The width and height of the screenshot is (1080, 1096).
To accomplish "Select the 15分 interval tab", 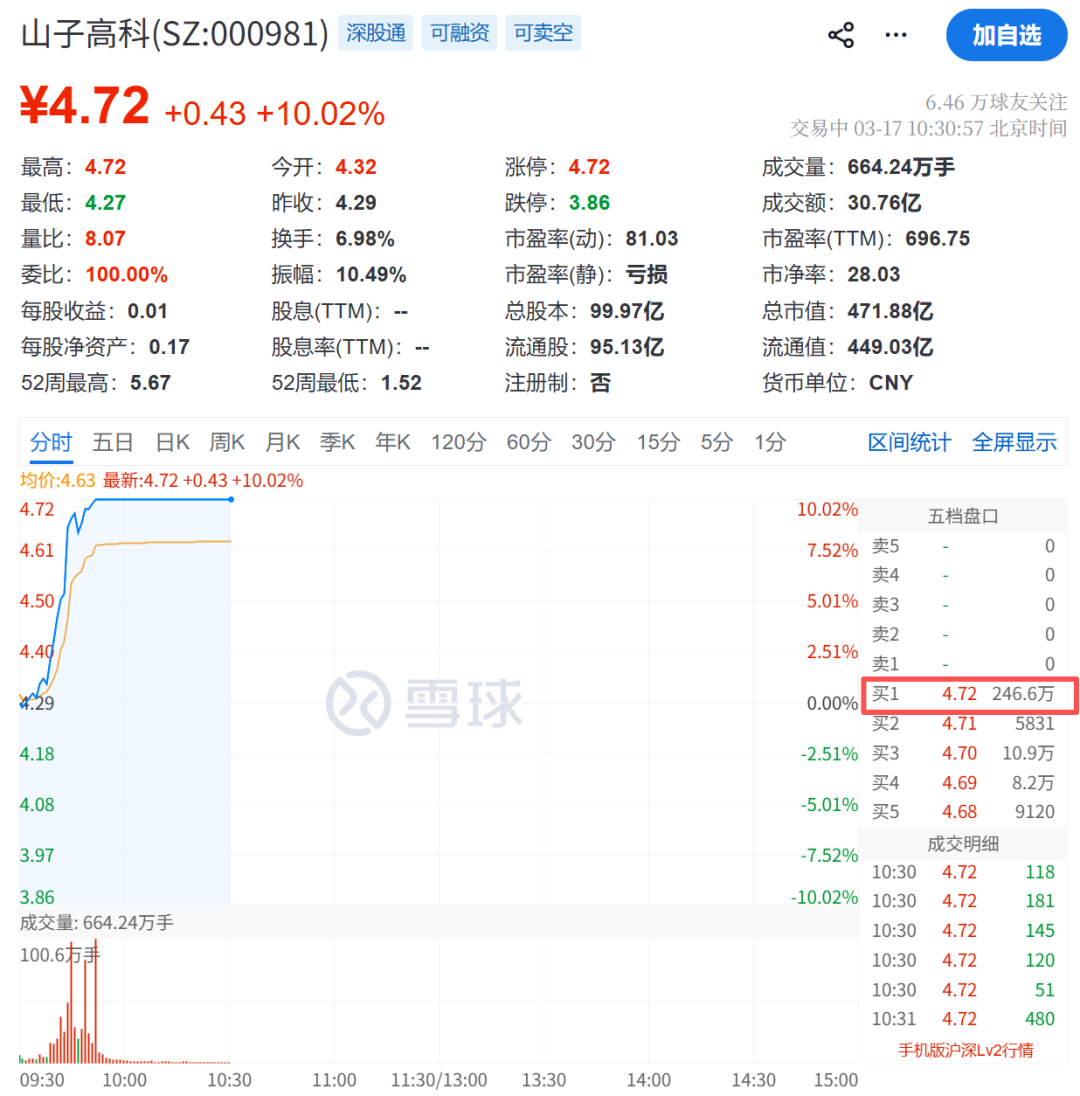I will (x=657, y=442).
